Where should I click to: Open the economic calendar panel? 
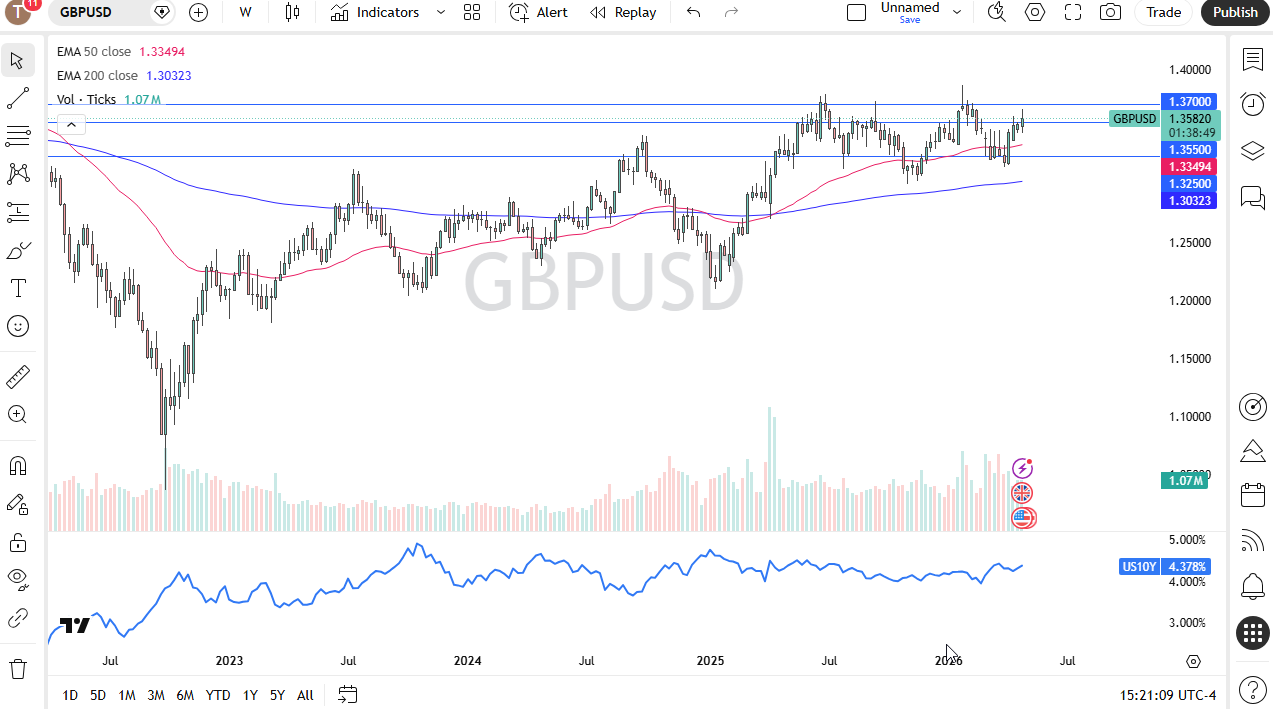coord(1252,495)
